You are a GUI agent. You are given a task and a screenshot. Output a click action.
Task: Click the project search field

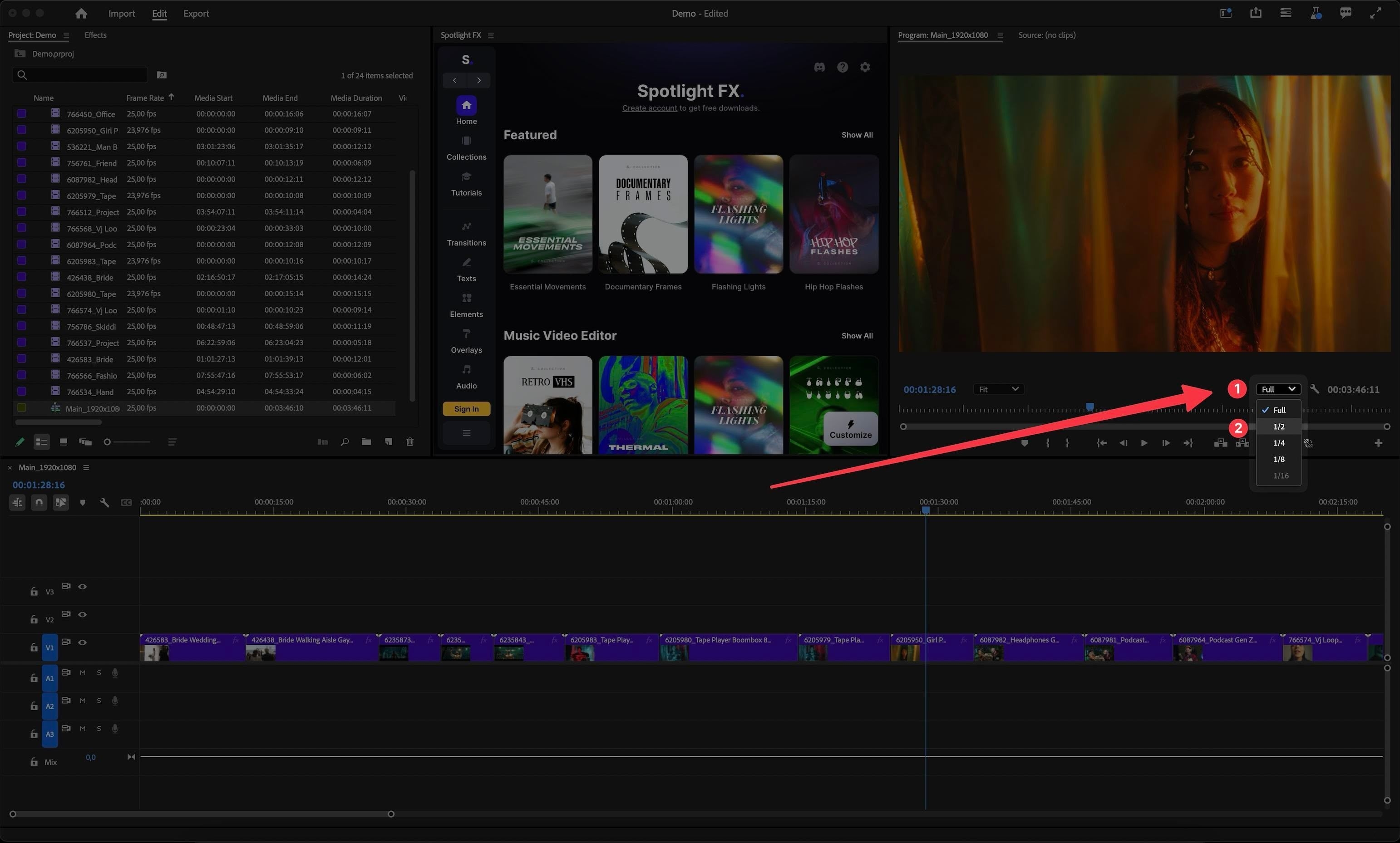80,75
